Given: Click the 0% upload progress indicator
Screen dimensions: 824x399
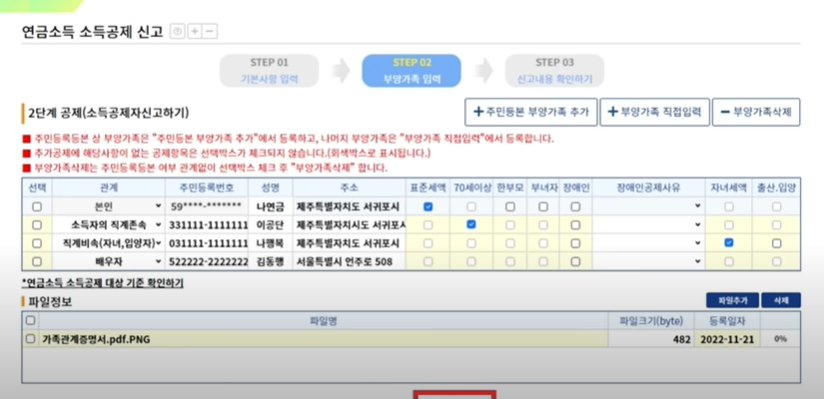Looking at the screenshot, I should [780, 339].
